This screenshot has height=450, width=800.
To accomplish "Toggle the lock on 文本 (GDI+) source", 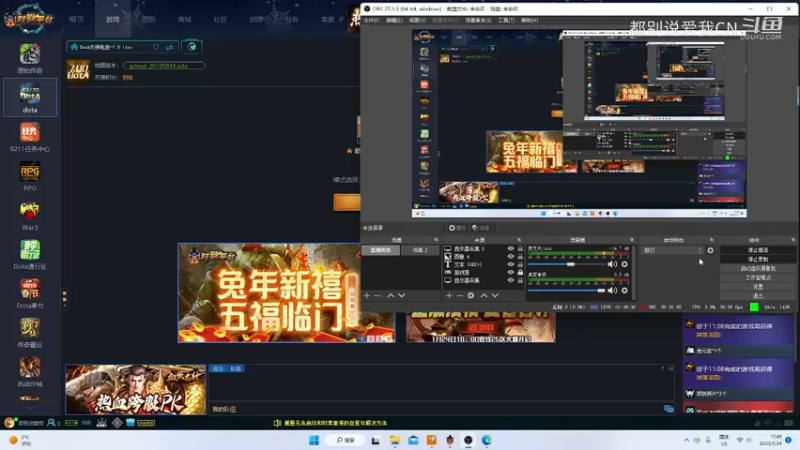I will pos(520,264).
